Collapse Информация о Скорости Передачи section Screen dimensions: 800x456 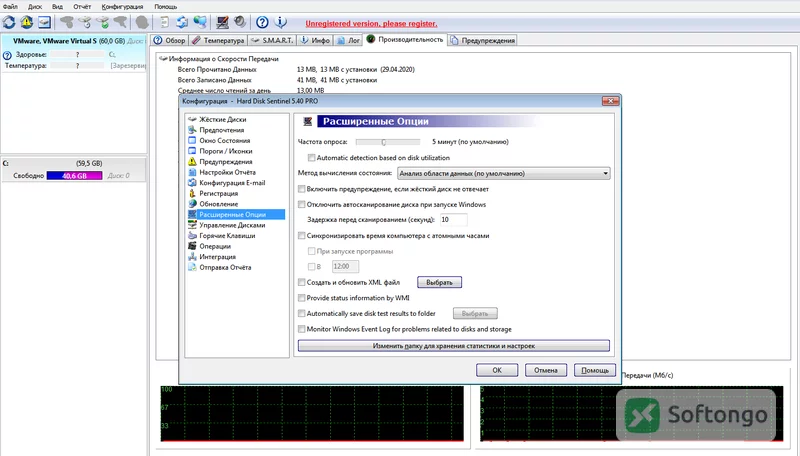[163, 59]
